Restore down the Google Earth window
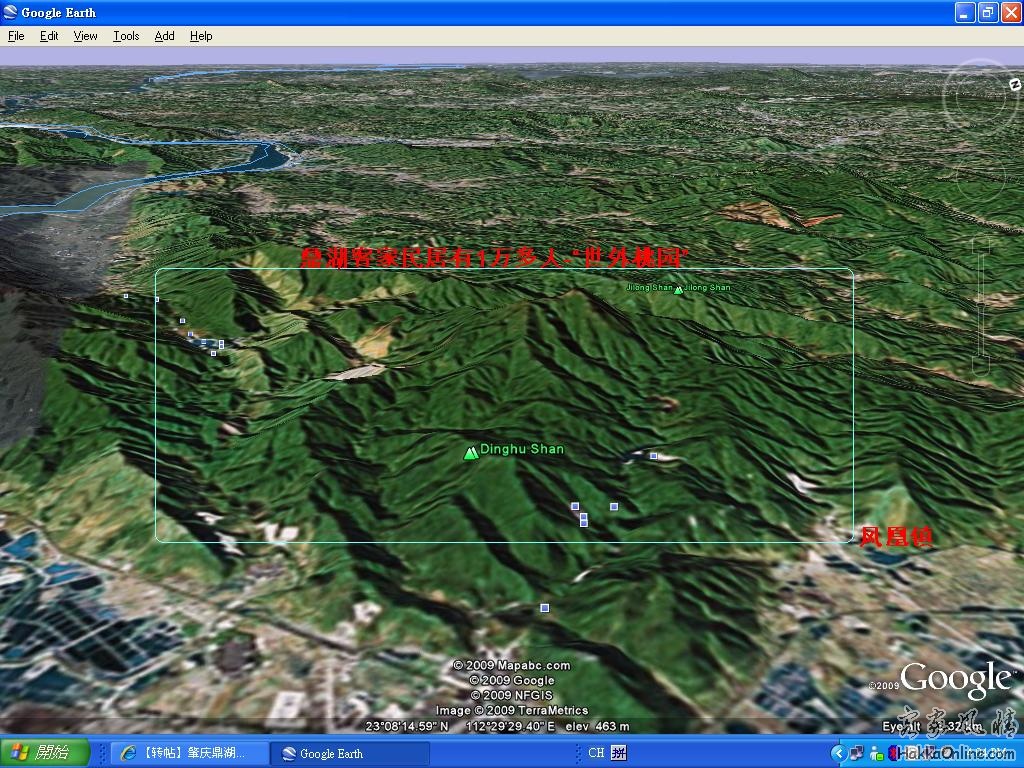Viewport: 1024px width, 768px height. (x=988, y=12)
